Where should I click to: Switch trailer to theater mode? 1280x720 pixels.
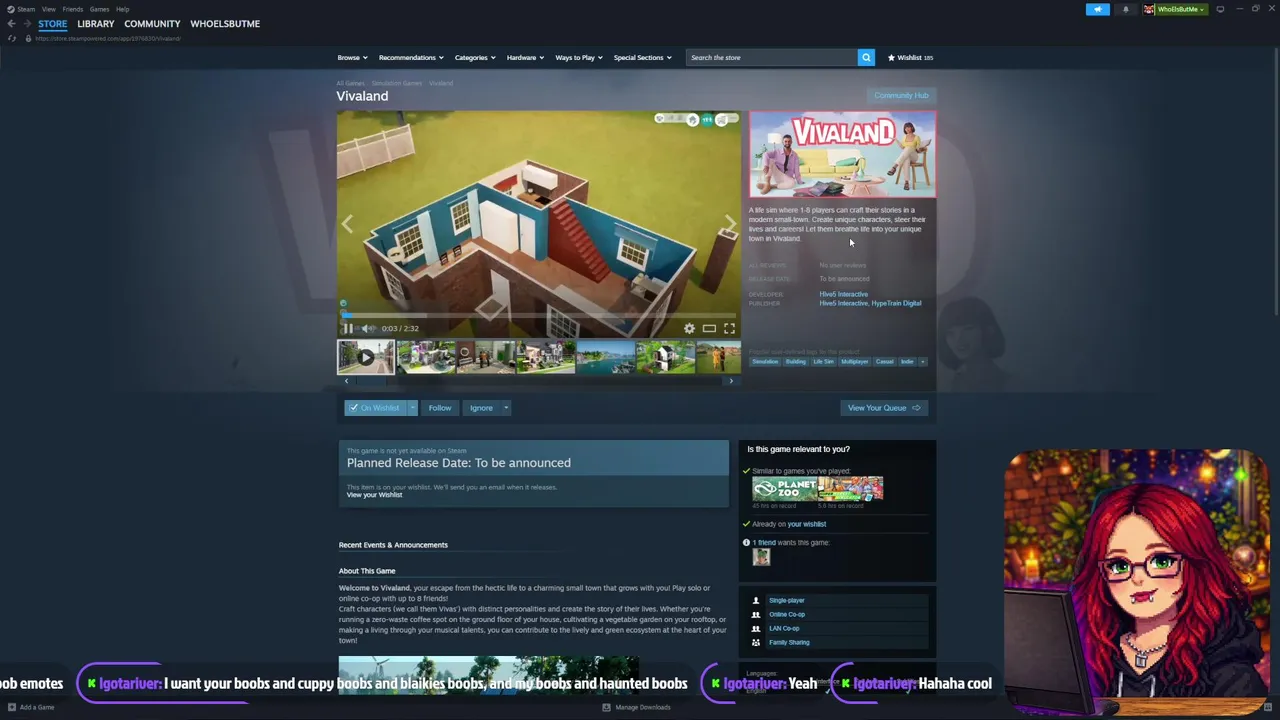pos(709,328)
